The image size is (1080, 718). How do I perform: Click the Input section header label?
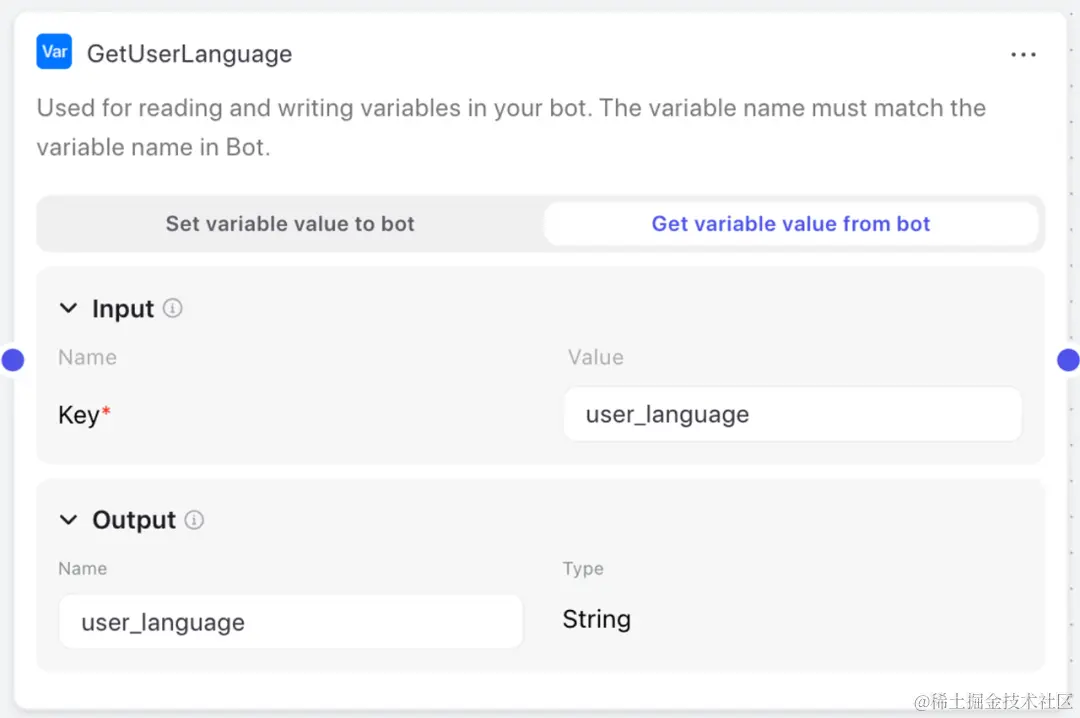point(123,309)
